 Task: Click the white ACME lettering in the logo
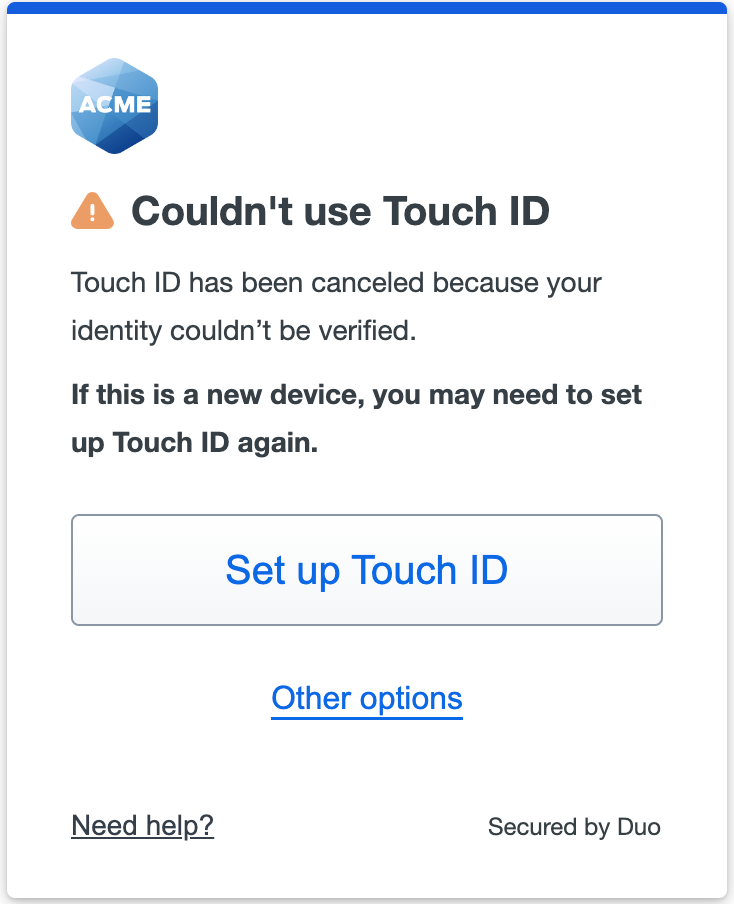click(115, 104)
